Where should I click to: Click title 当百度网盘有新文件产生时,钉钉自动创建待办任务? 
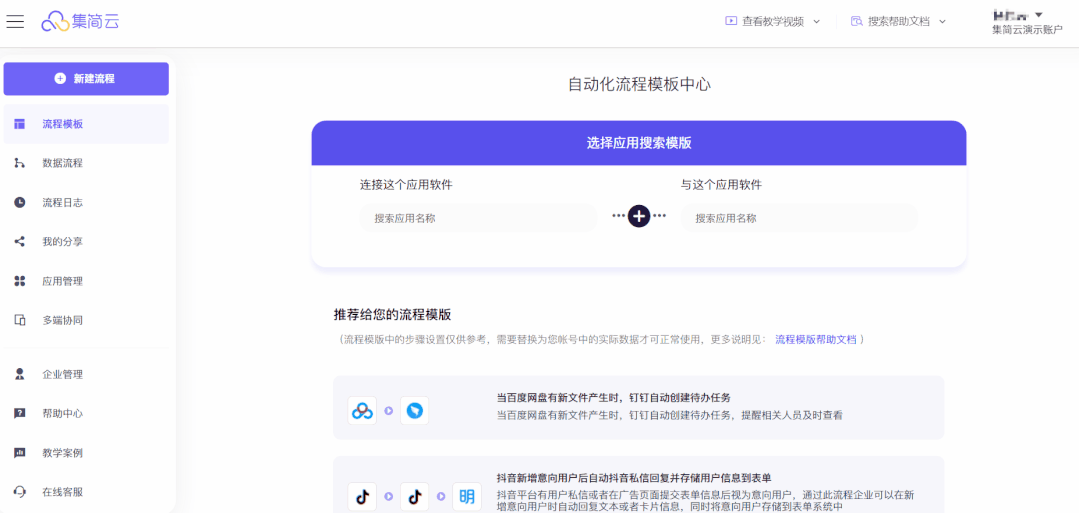(x=613, y=398)
